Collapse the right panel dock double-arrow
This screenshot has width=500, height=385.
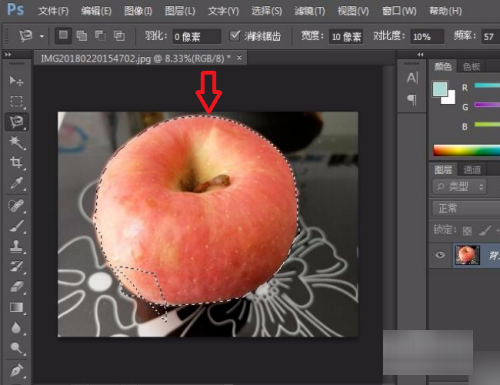coord(420,54)
